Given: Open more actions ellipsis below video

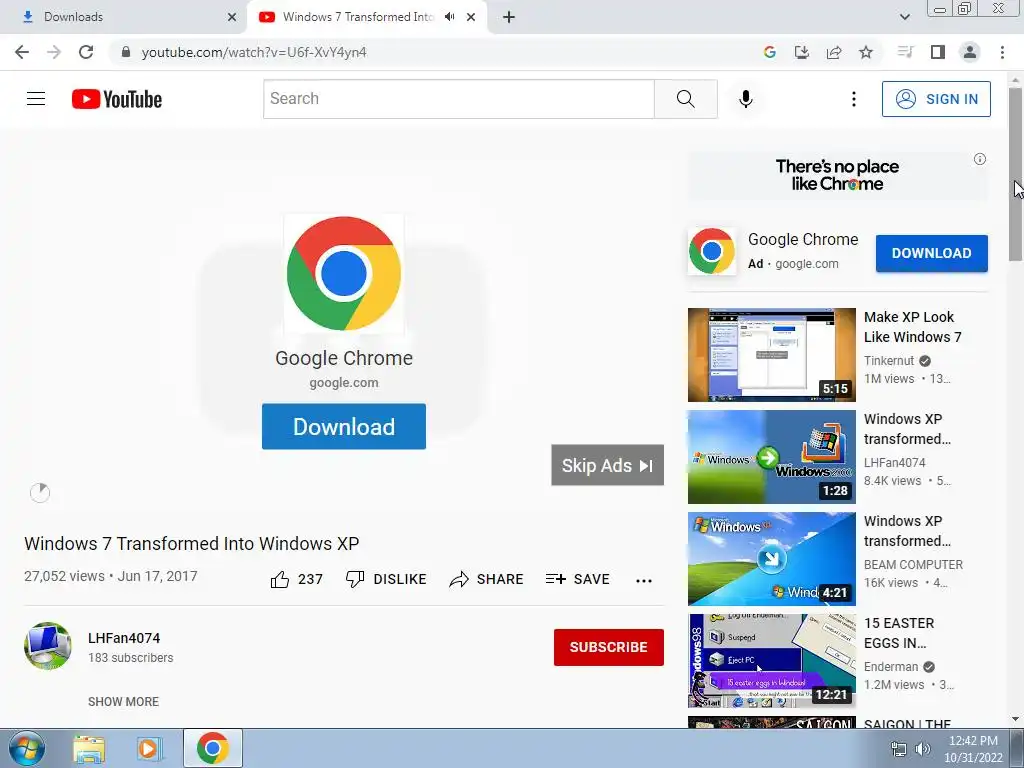Looking at the screenshot, I should click(x=644, y=581).
